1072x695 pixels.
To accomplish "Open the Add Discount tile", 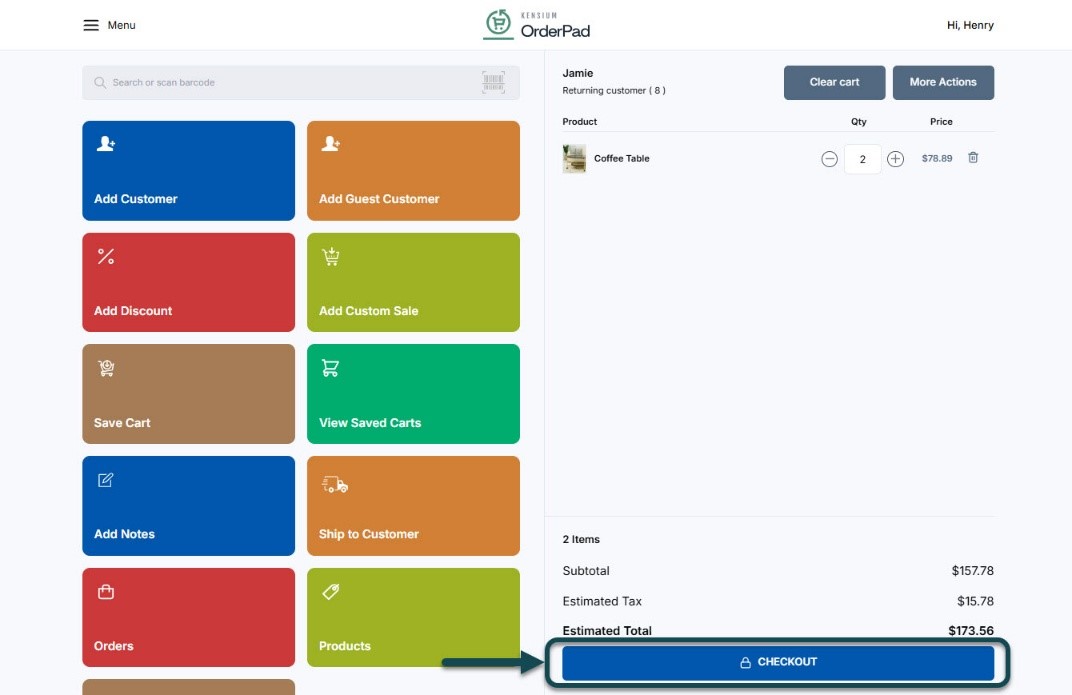I will (x=189, y=282).
